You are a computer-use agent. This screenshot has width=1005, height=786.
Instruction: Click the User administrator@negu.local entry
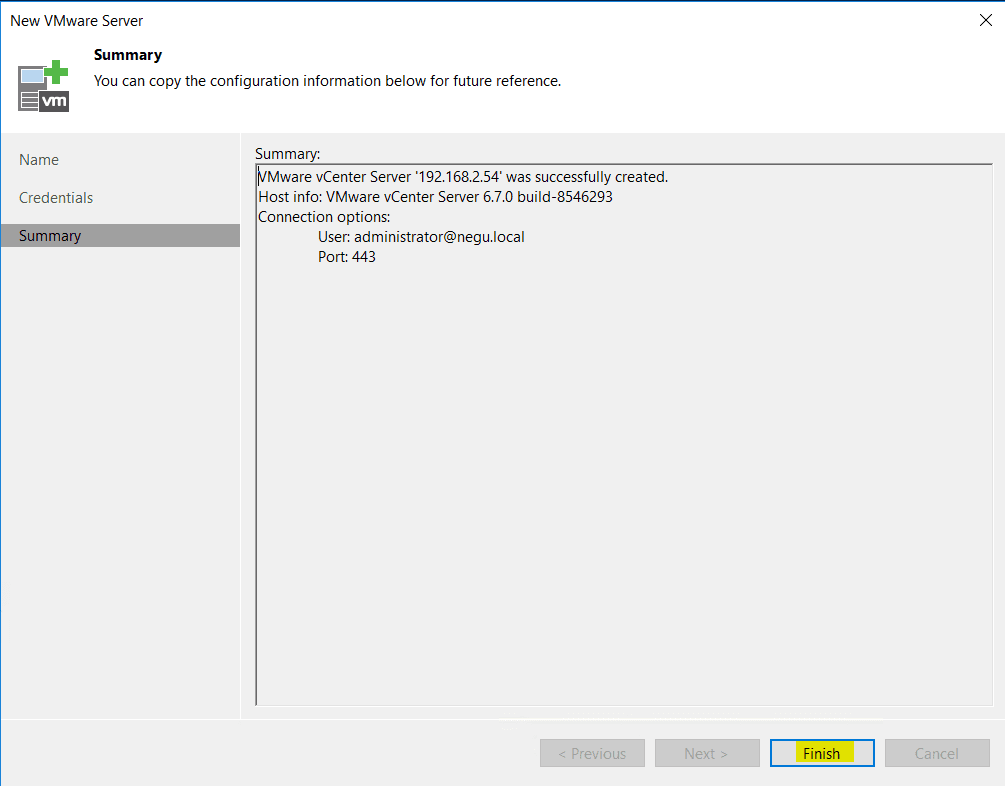tap(421, 236)
